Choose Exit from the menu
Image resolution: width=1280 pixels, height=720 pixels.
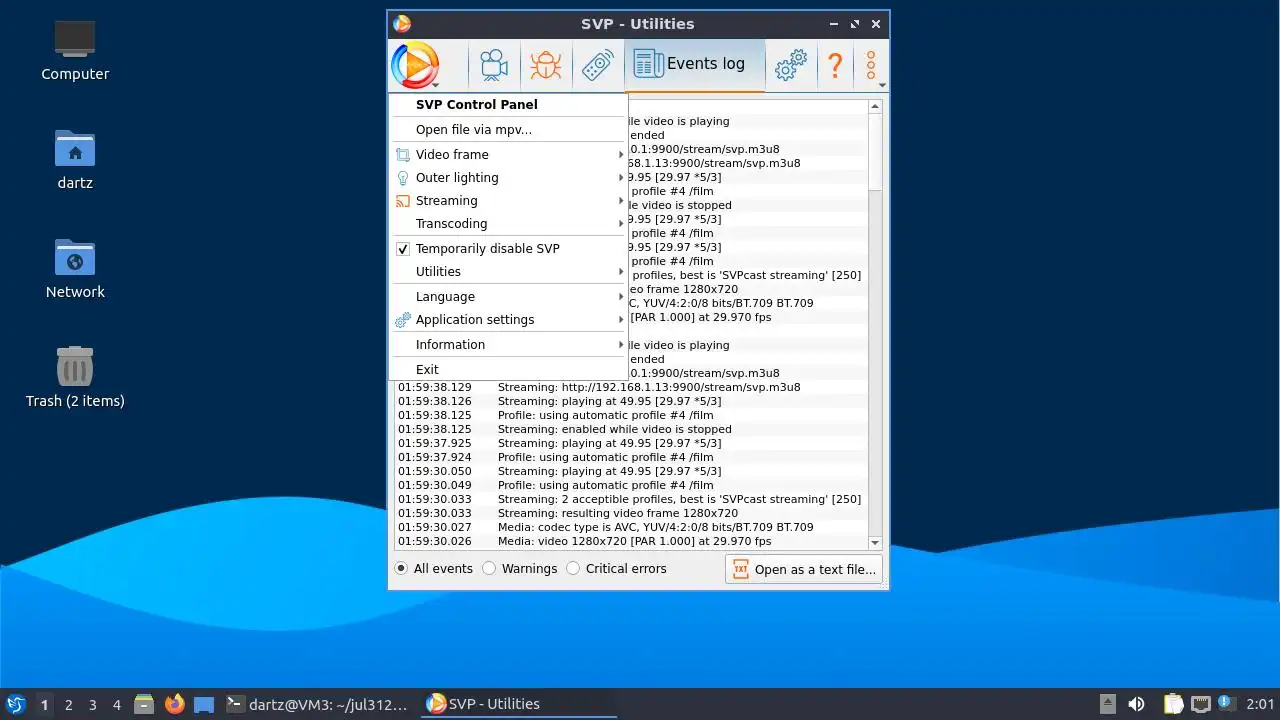pos(508,370)
